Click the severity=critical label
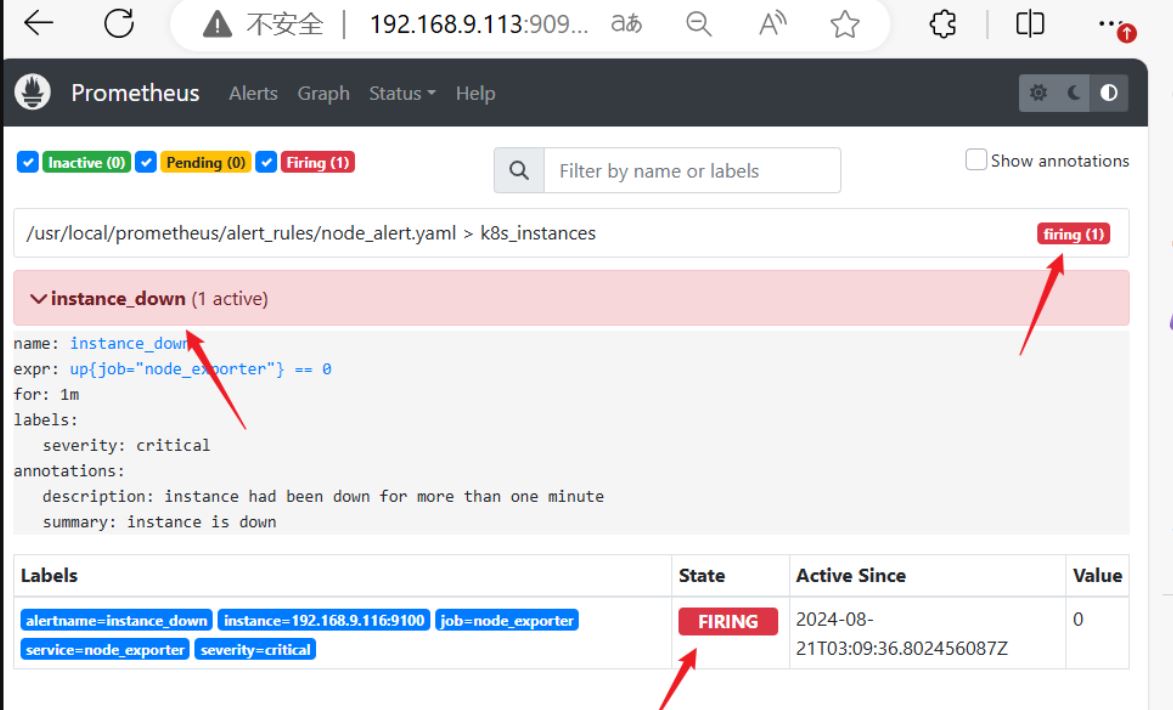Image resolution: width=1173 pixels, height=710 pixels. click(x=255, y=649)
